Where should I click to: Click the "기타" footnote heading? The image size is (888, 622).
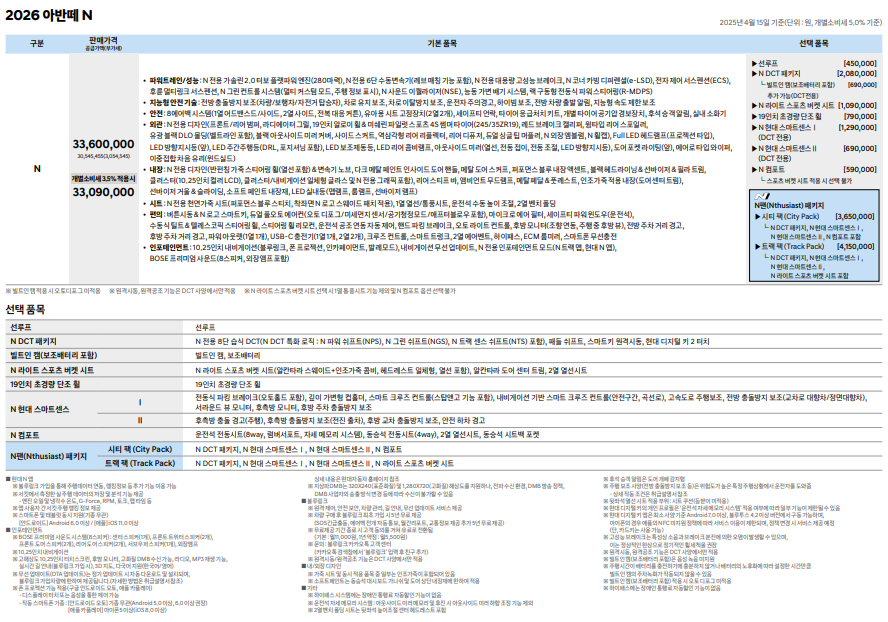[x=310, y=588]
